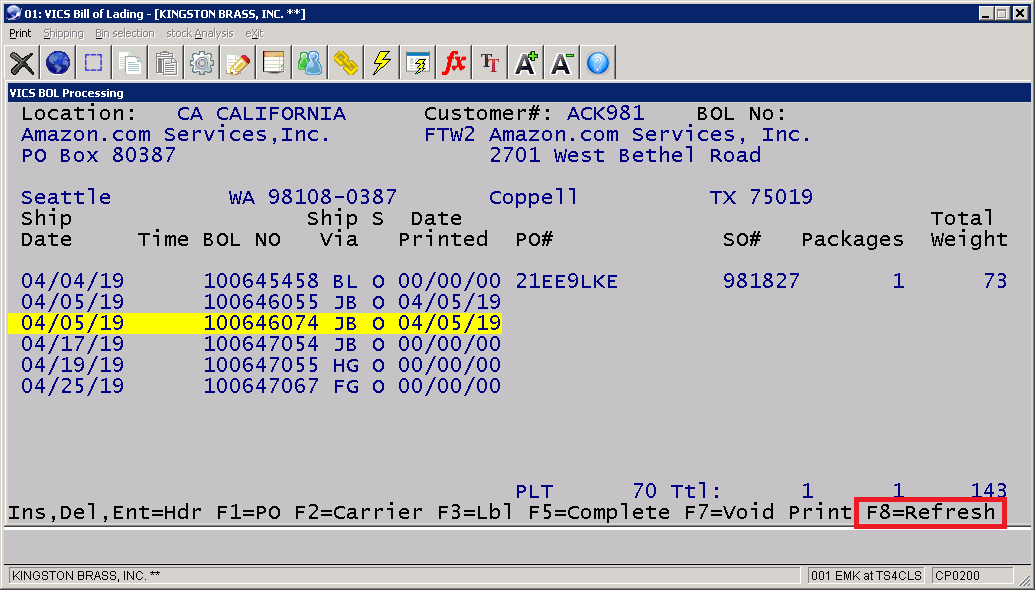
Task: Click the yellow chain link toolbar icon
Action: tap(345, 63)
